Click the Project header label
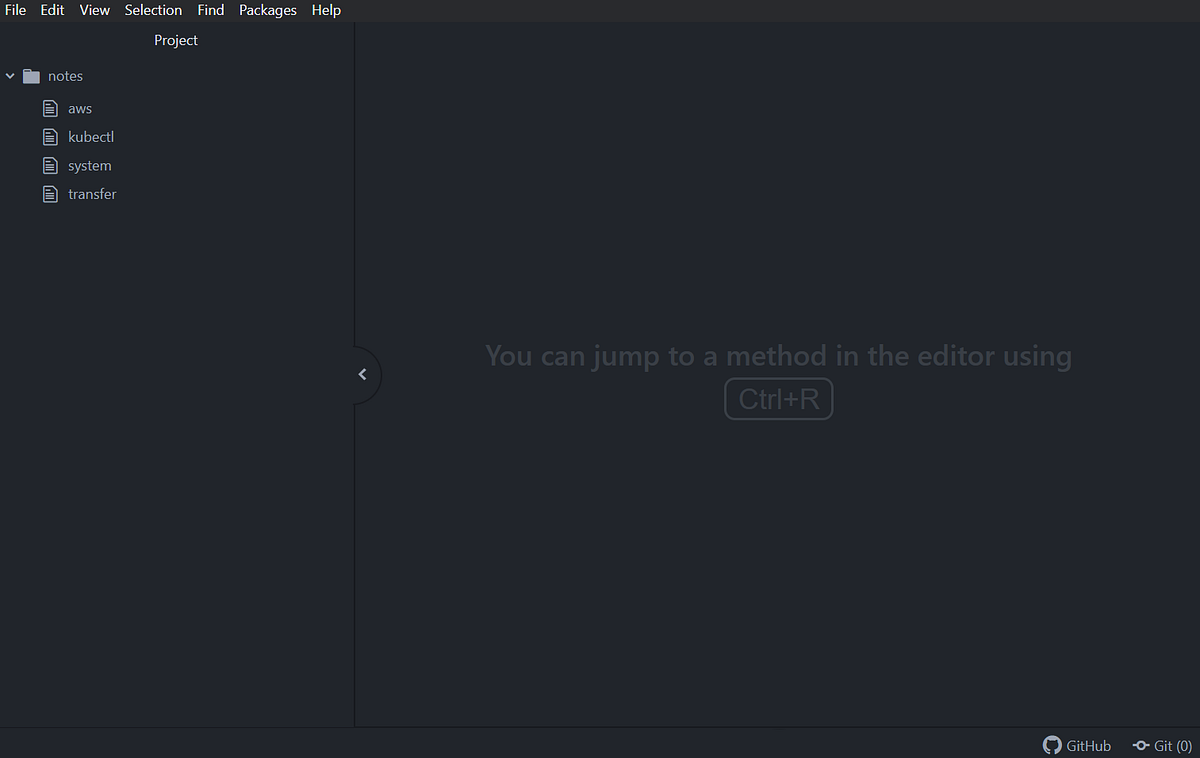 point(176,40)
